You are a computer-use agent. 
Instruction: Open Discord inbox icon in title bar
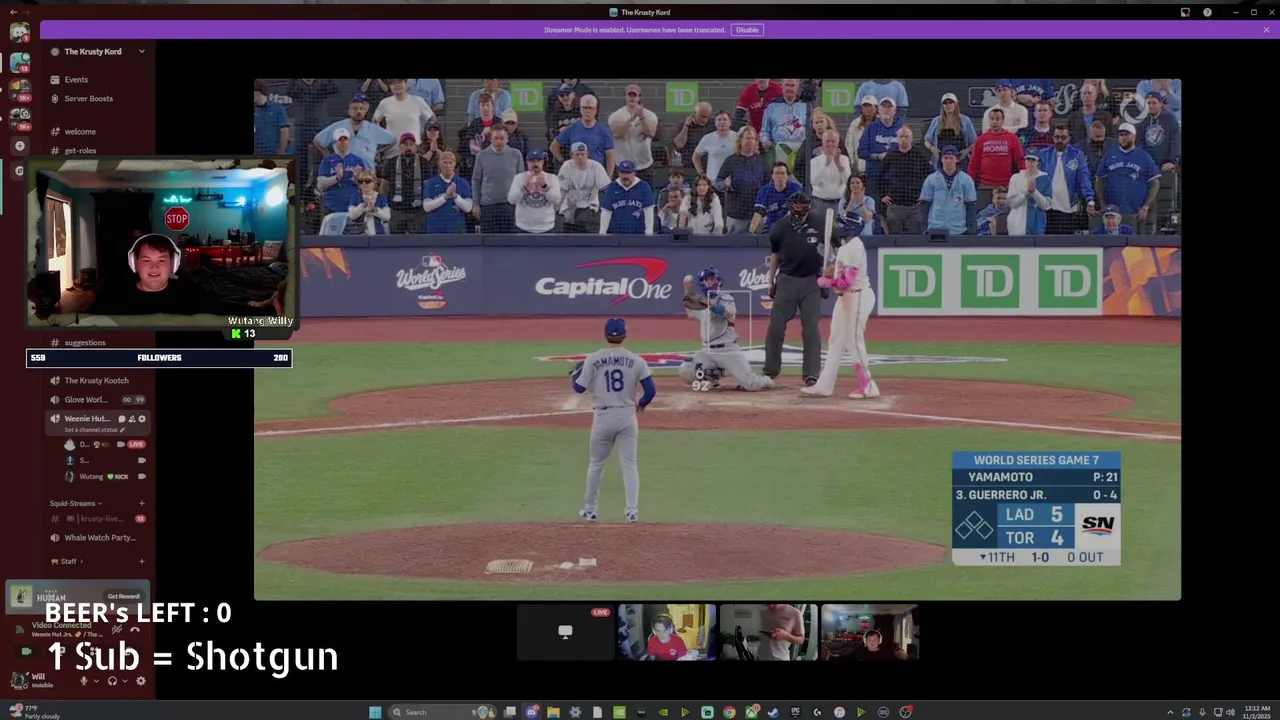click(x=1185, y=12)
